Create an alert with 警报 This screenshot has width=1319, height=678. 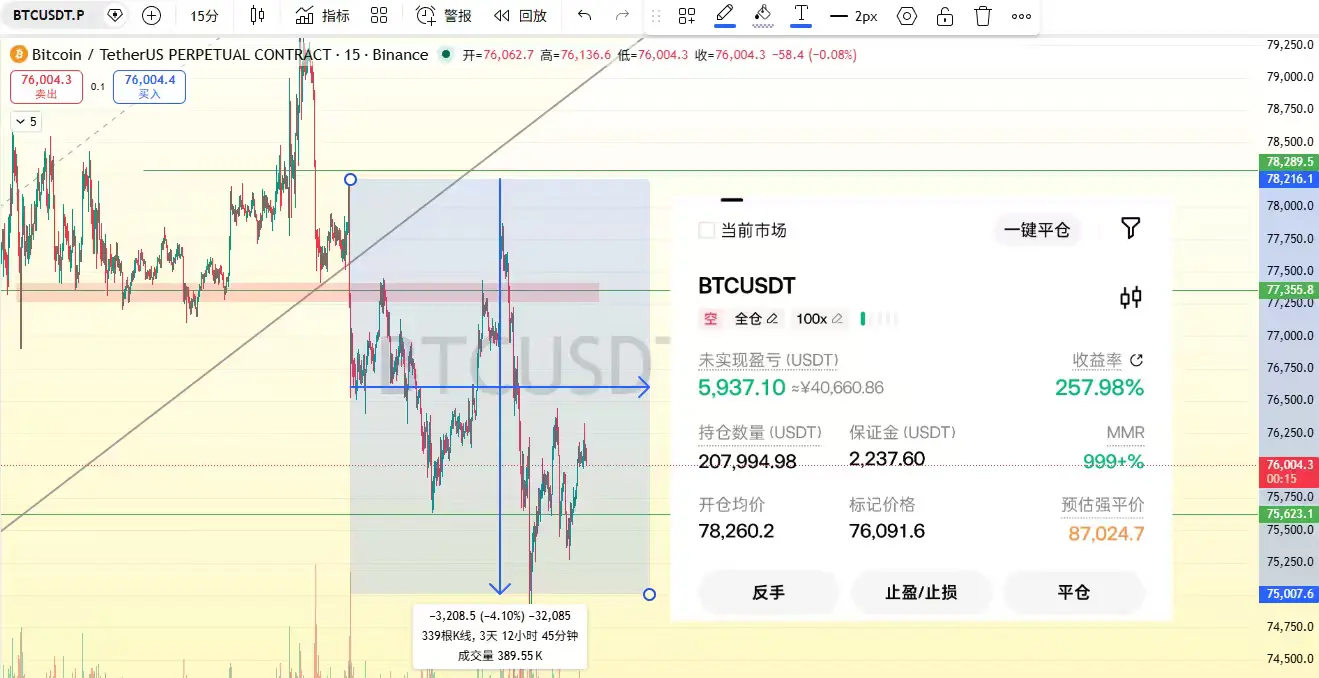click(x=444, y=16)
